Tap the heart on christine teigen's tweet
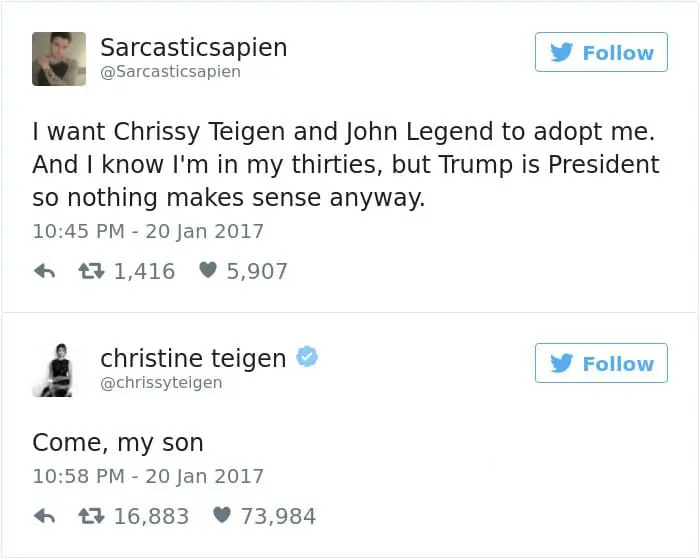 coord(223,516)
